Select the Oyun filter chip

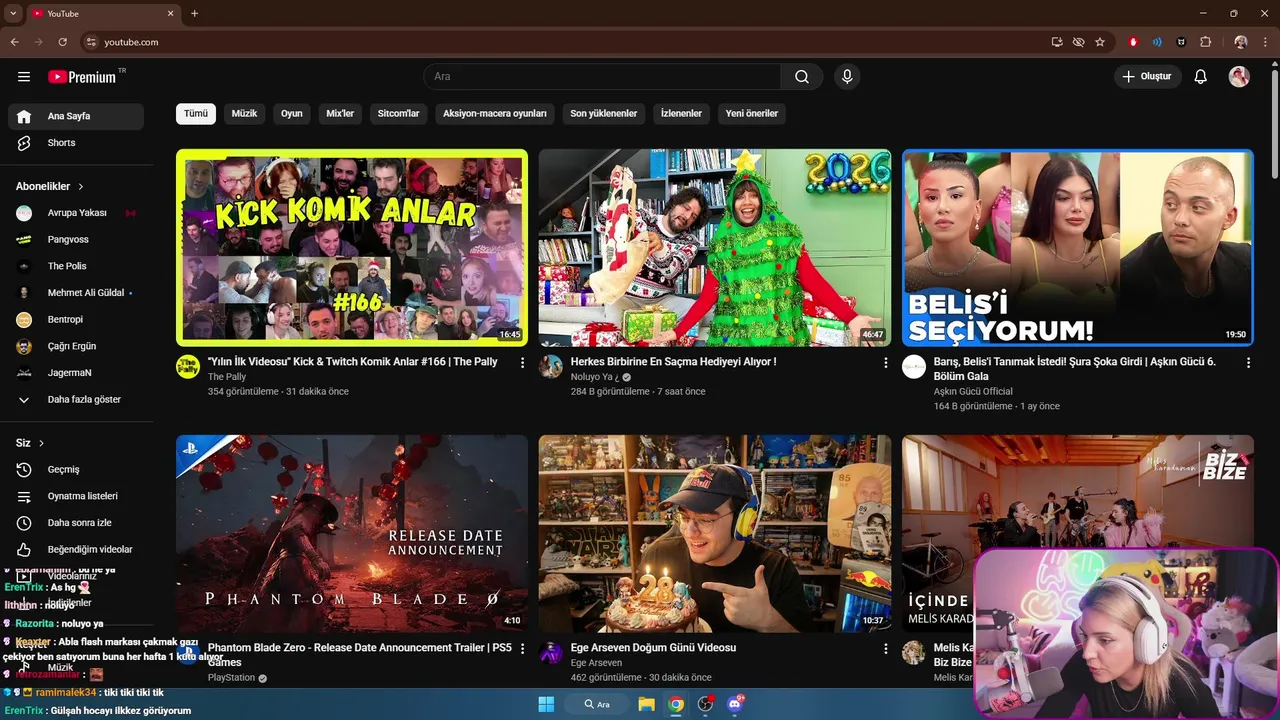(292, 114)
